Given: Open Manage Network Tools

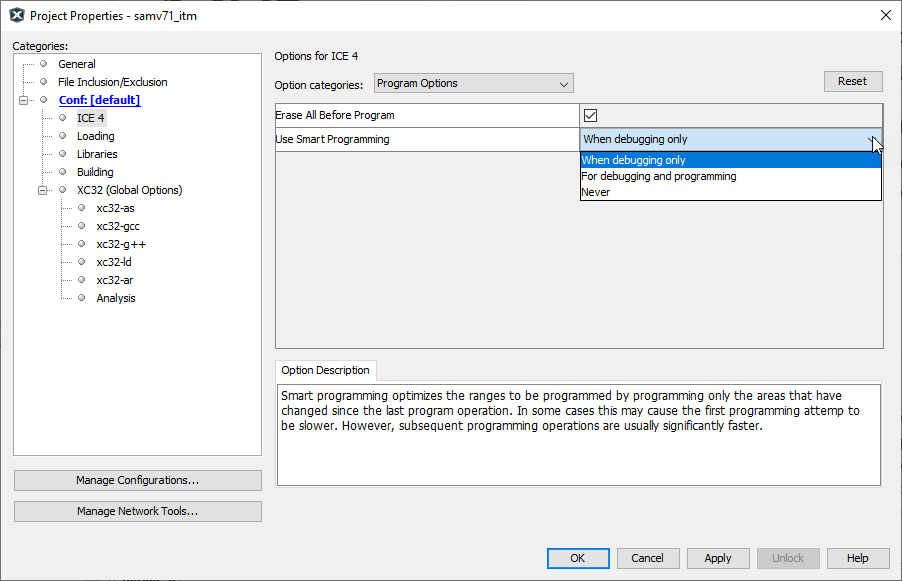Looking at the screenshot, I should 137,511.
